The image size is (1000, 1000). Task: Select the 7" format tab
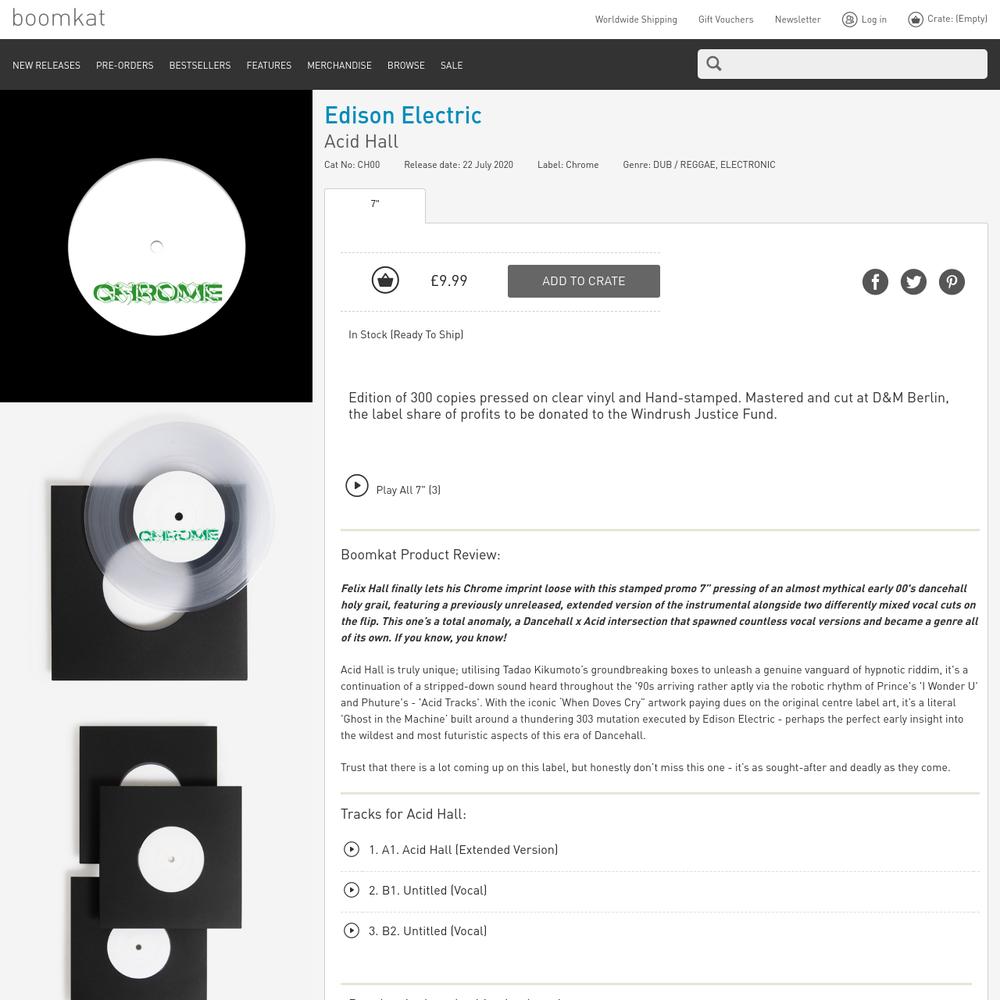[x=375, y=205]
